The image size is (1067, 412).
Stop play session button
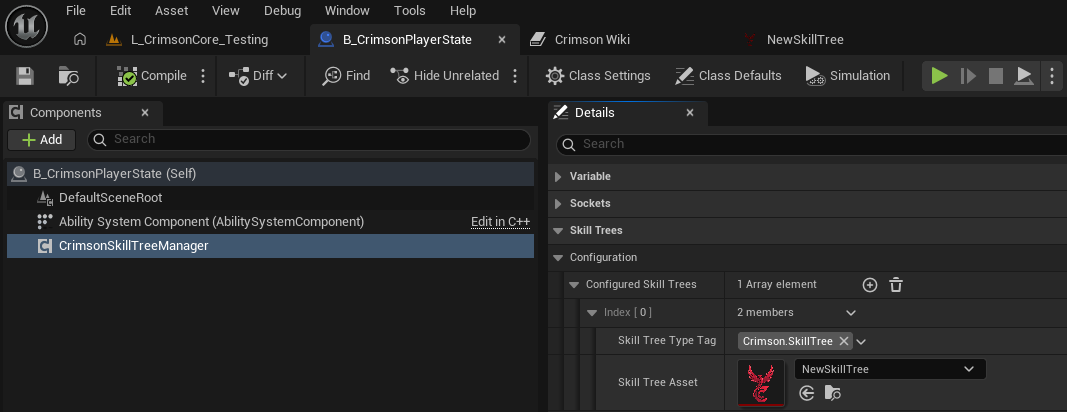pos(996,76)
